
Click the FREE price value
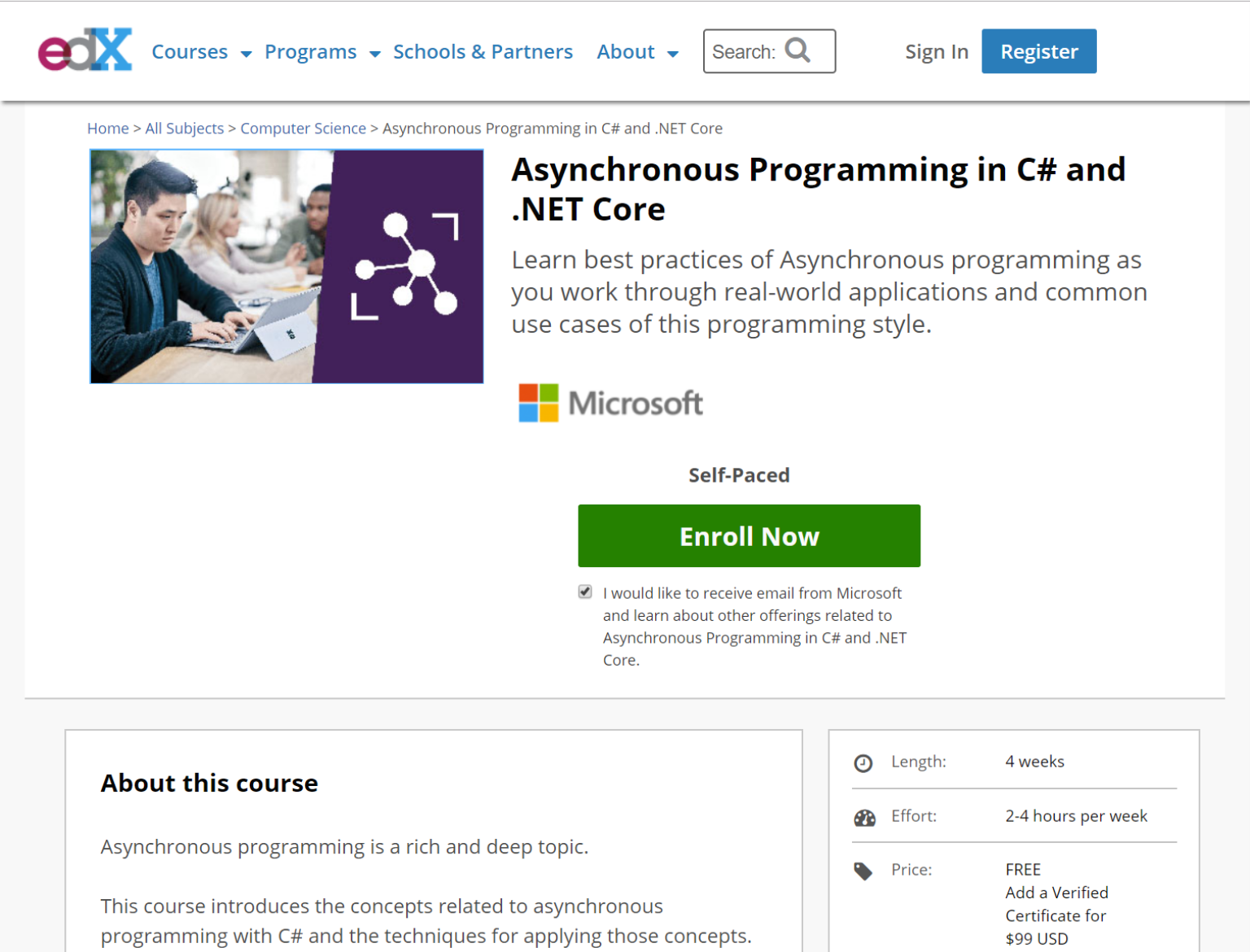1023,870
